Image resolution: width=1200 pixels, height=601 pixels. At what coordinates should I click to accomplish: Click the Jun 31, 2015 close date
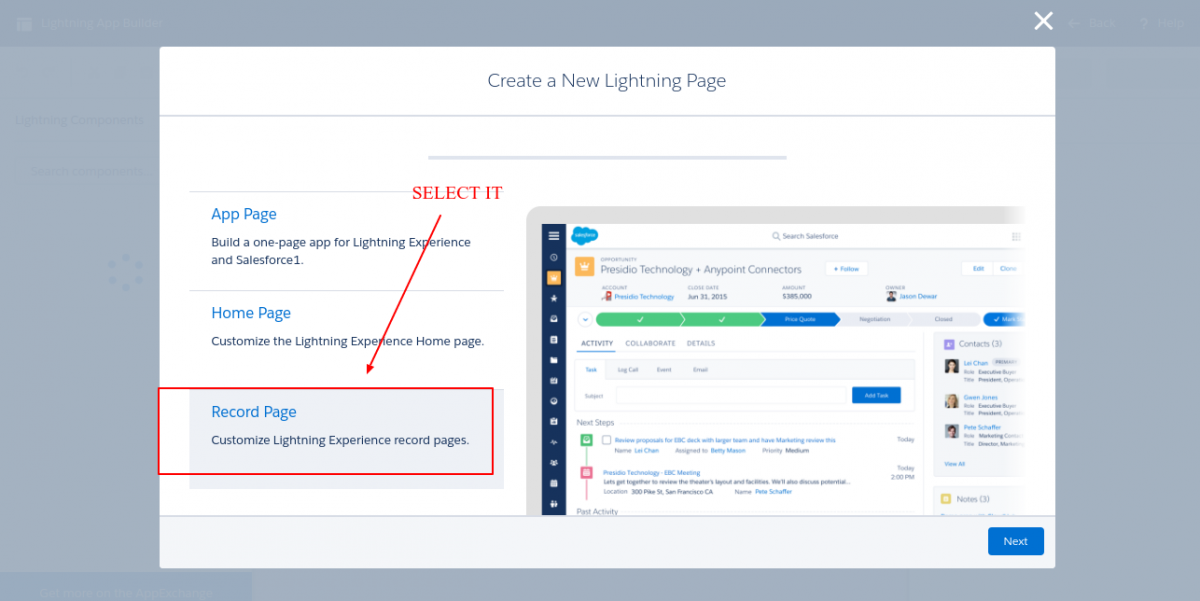[706, 297]
